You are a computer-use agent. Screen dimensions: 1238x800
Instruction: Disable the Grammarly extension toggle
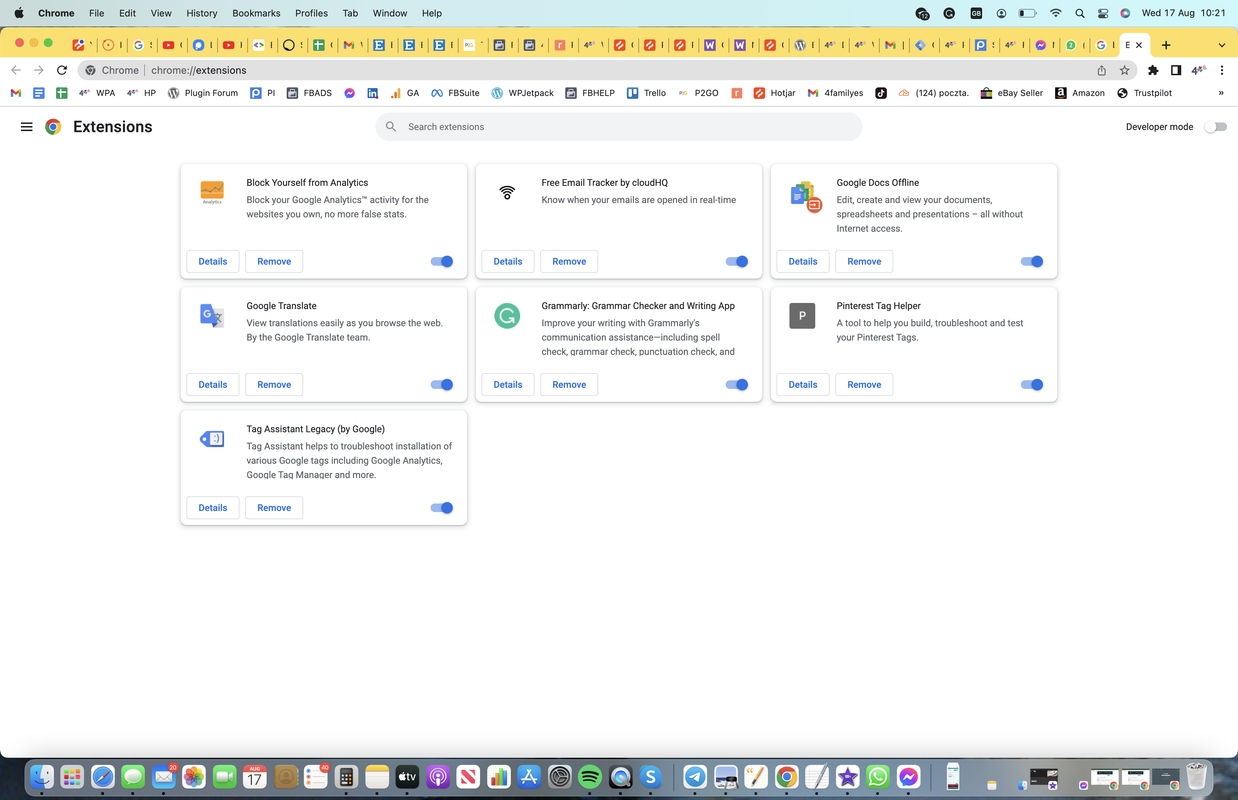(737, 384)
